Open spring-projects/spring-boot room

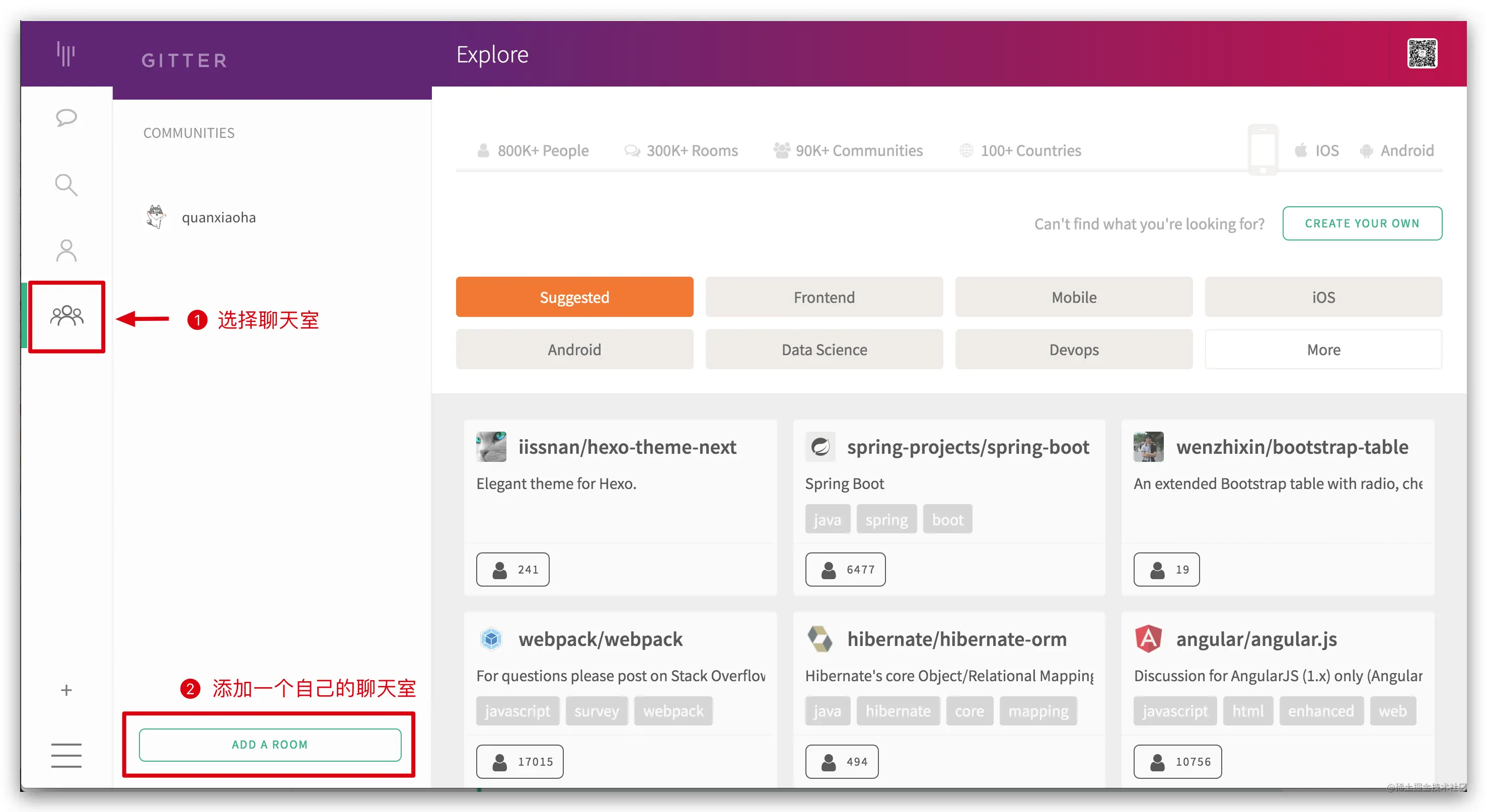coord(968,447)
